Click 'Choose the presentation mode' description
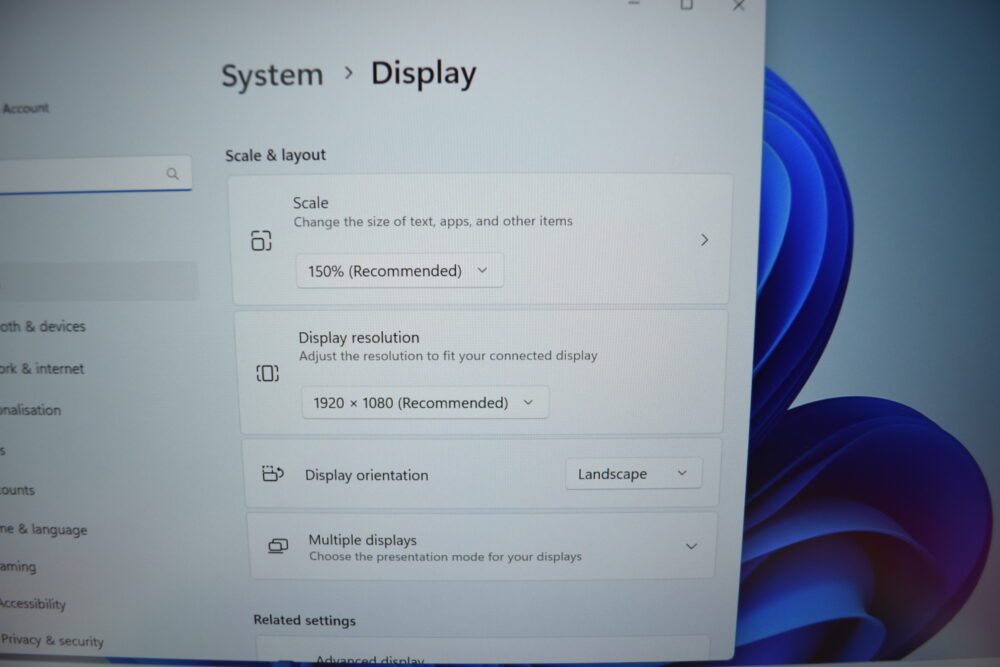The image size is (1000, 667). point(445,557)
